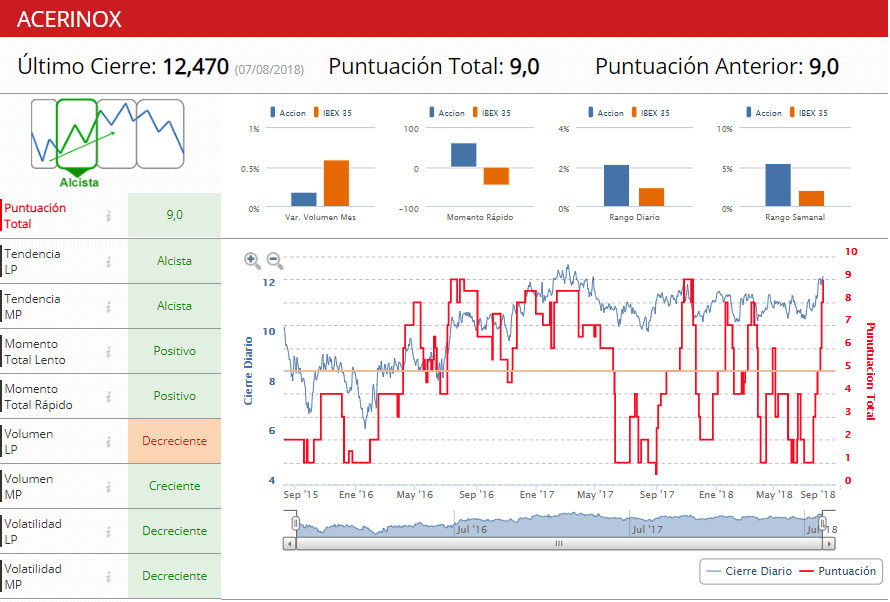This screenshot has height=602, width=890.
Task: Click Decreciente value for Volatilidad MP
Action: 174,576
